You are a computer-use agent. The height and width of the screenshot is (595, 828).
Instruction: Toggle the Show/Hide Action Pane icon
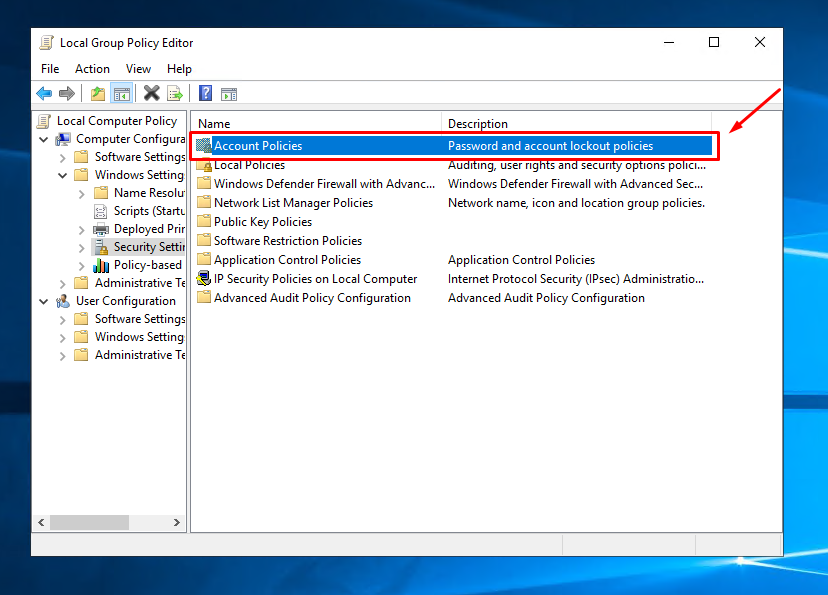tap(229, 95)
